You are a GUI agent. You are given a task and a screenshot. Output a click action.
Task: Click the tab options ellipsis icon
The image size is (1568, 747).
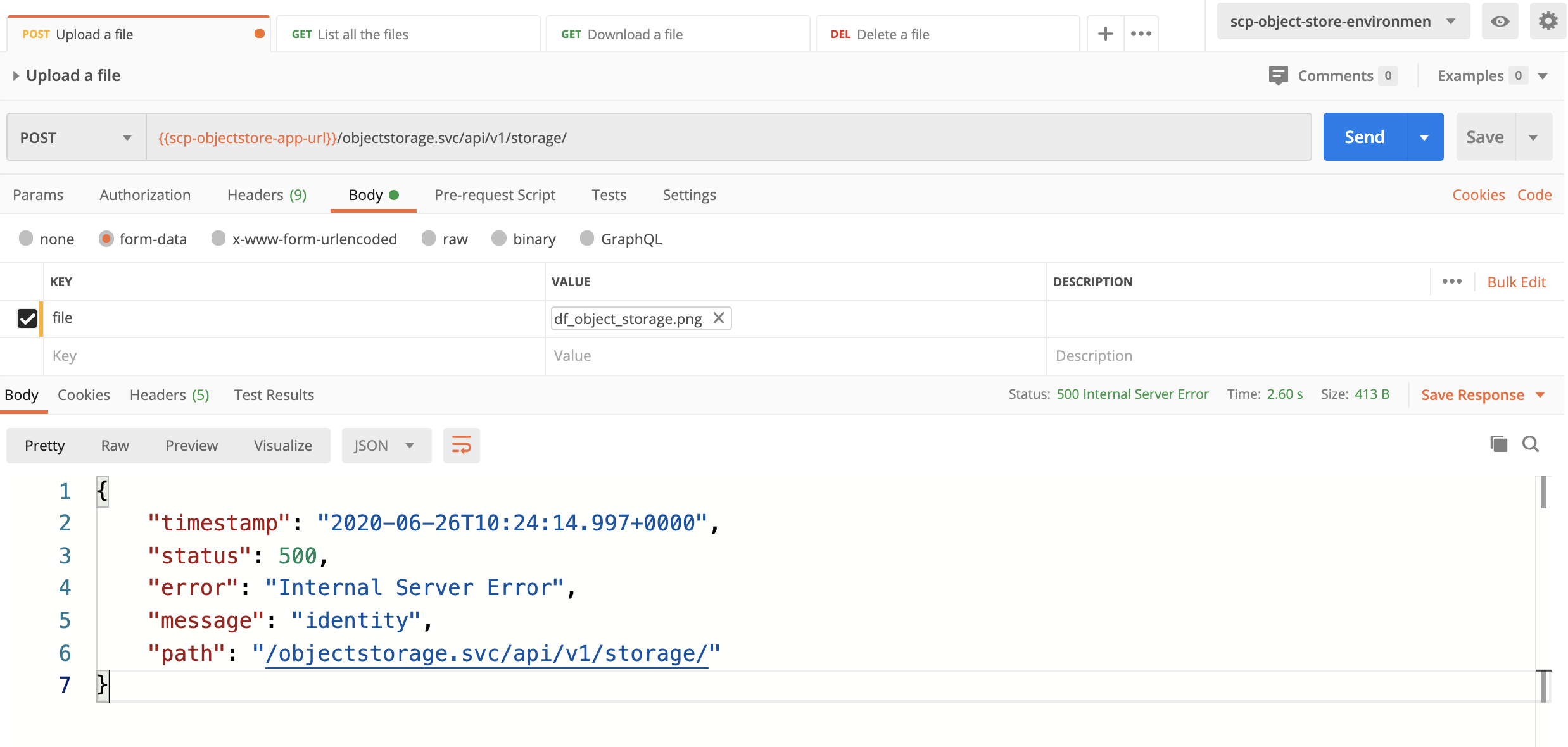(1141, 34)
